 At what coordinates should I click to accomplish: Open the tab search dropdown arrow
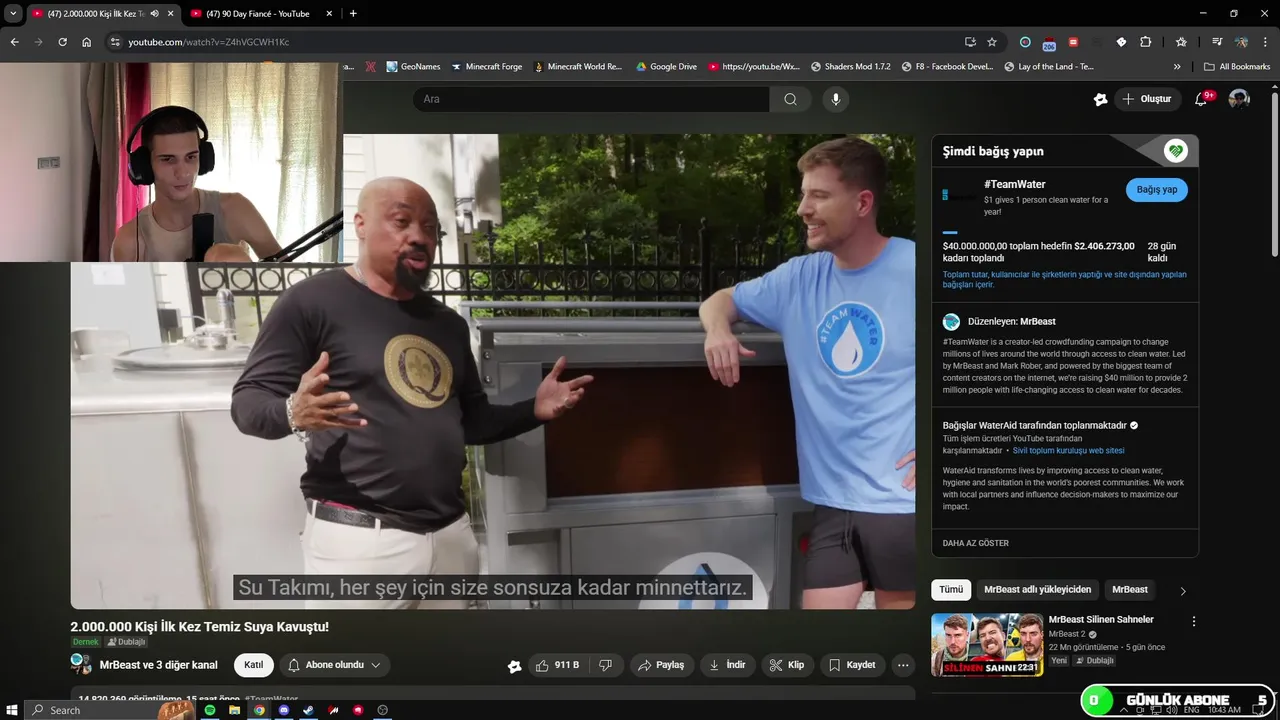coord(13,14)
